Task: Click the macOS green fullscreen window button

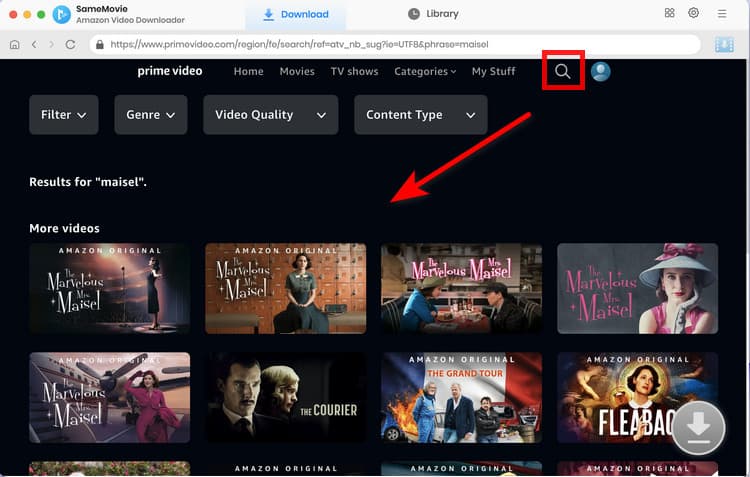Action: [41, 14]
